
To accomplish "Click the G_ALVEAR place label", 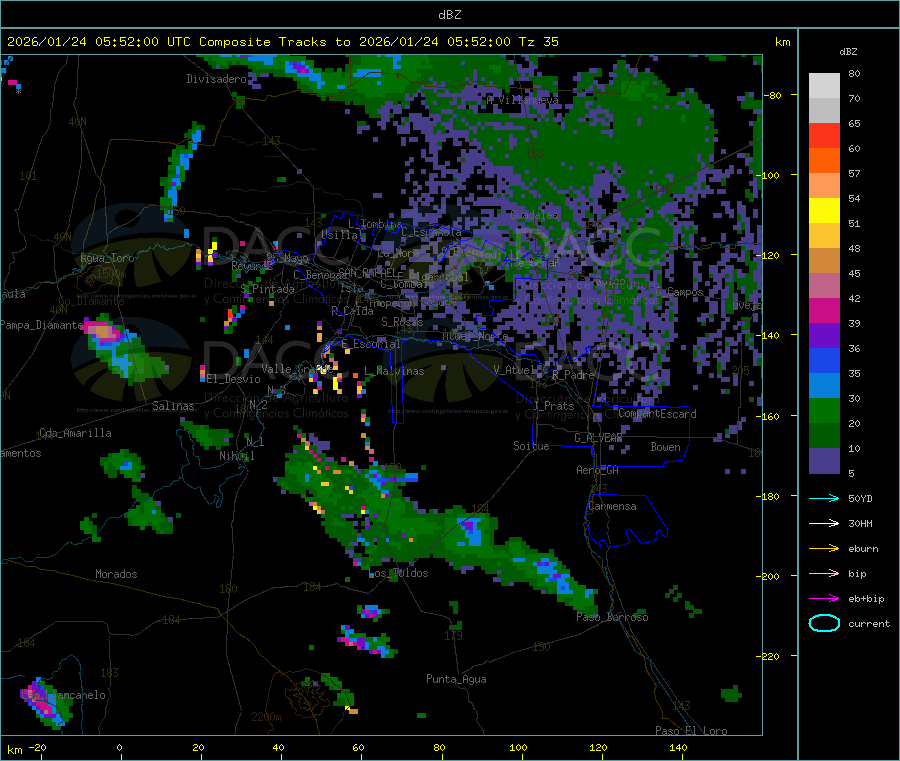I will [x=598, y=438].
